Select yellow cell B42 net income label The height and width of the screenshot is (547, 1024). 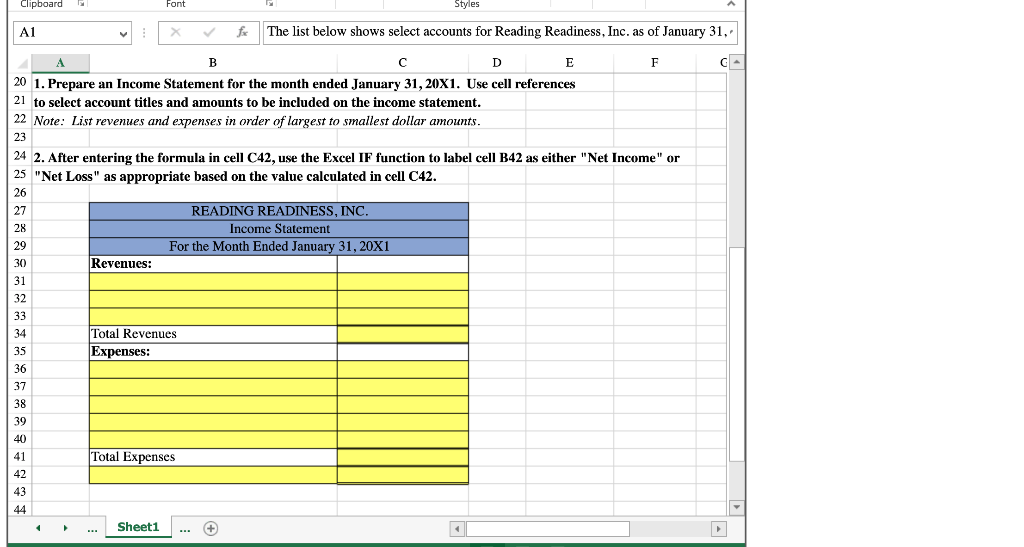point(213,475)
